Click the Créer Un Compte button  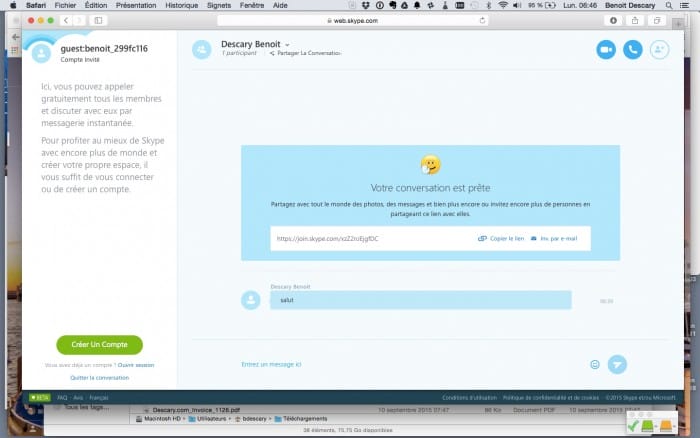click(100, 345)
